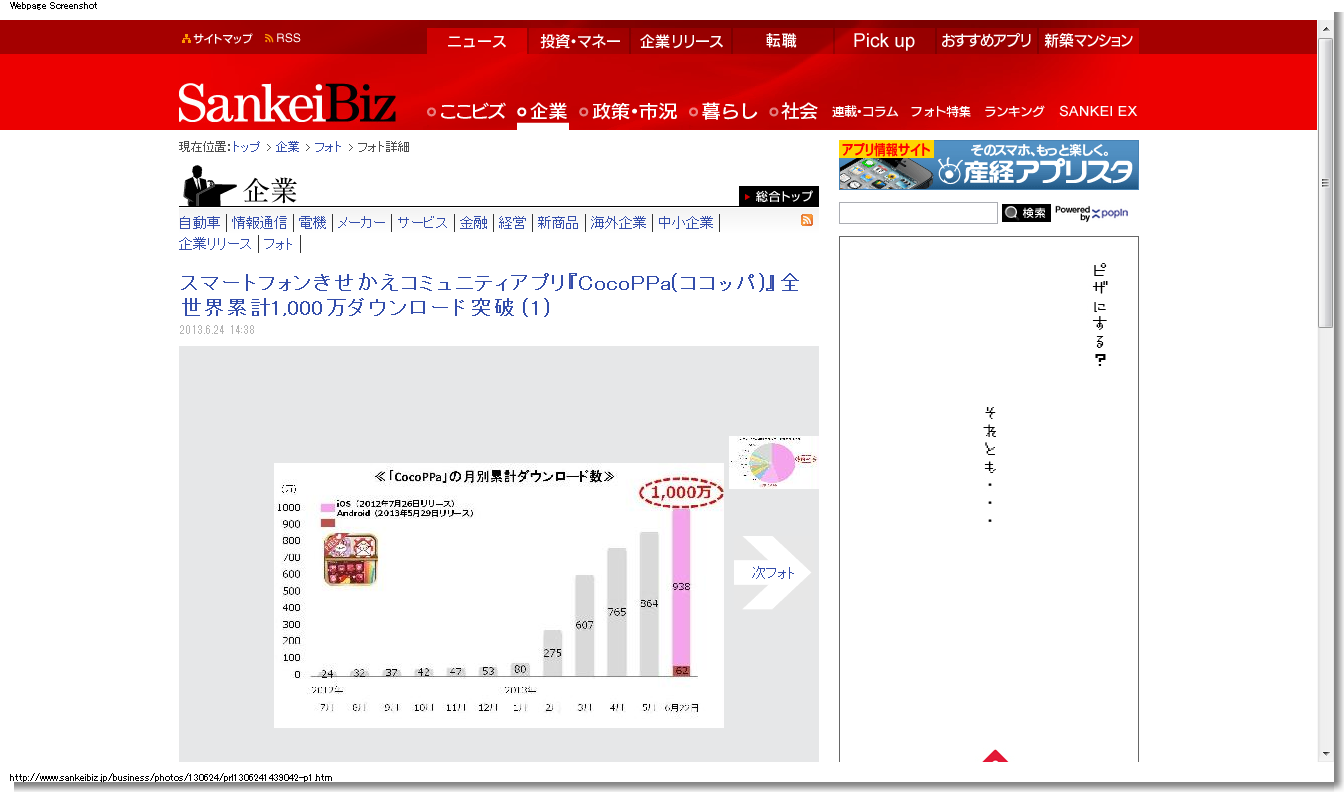Viewport: 1344px width, 792px height.
Task: Click the popIn powered-by logo
Action: [x=1090, y=213]
